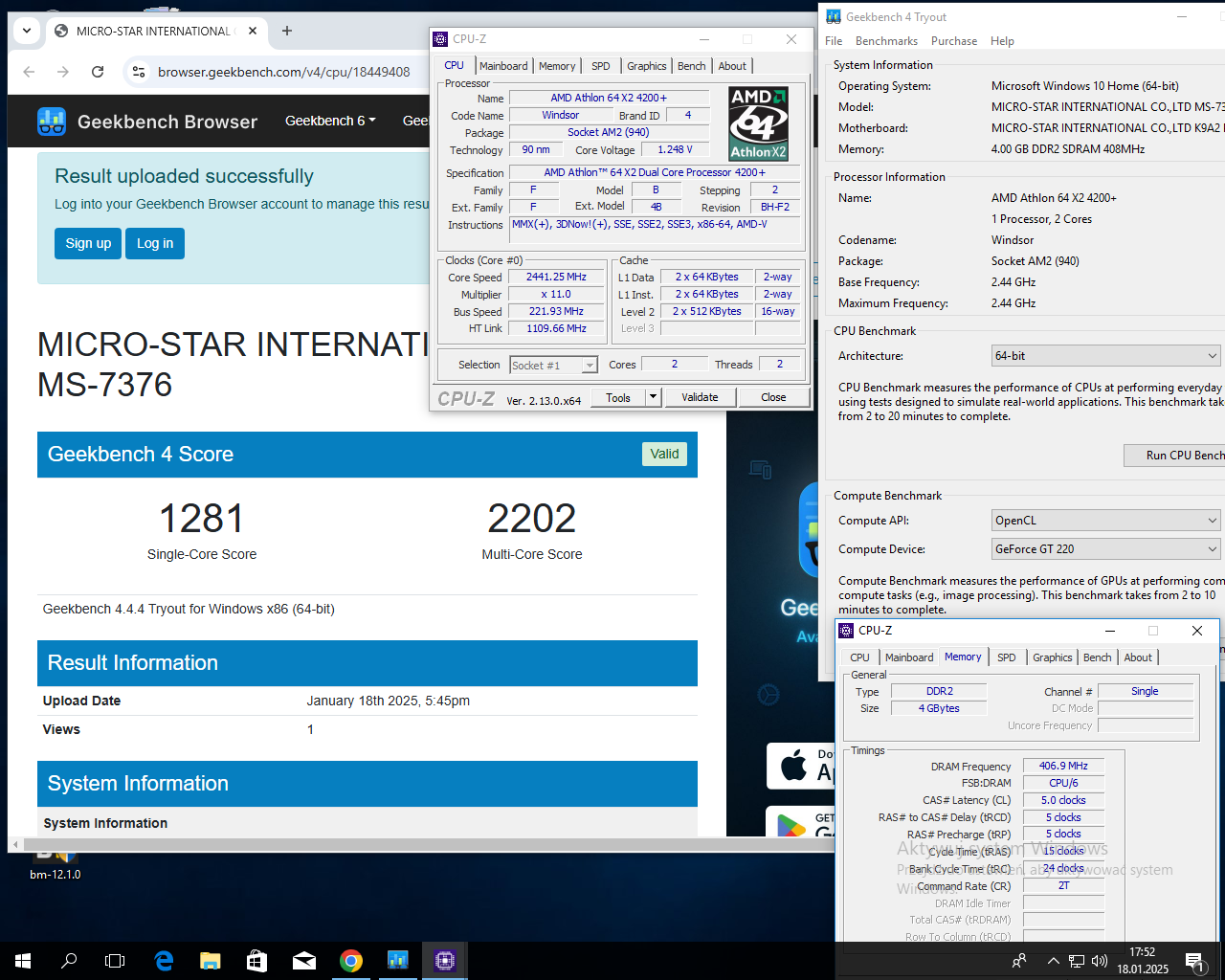Image resolution: width=1225 pixels, height=980 pixels.
Task: Open About tab in upper CPU-Z window
Action: coord(732,66)
